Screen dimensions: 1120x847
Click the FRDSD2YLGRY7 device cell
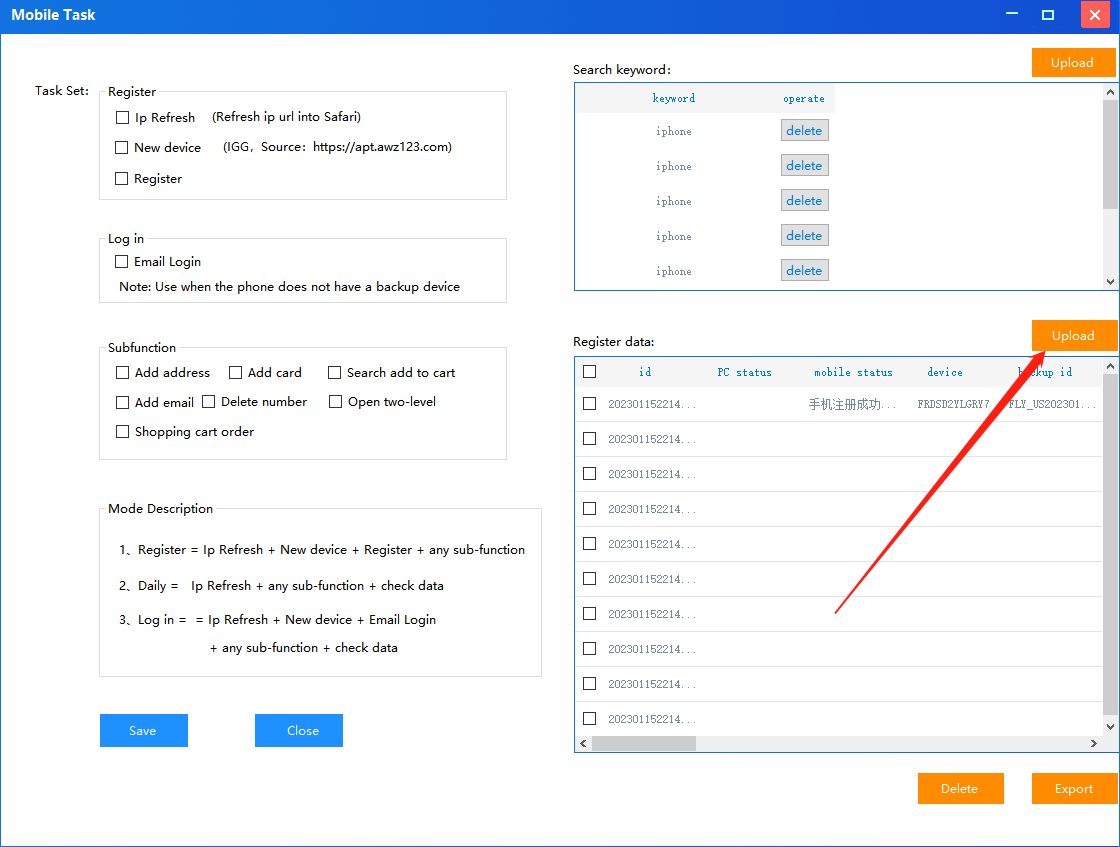[x=953, y=404]
